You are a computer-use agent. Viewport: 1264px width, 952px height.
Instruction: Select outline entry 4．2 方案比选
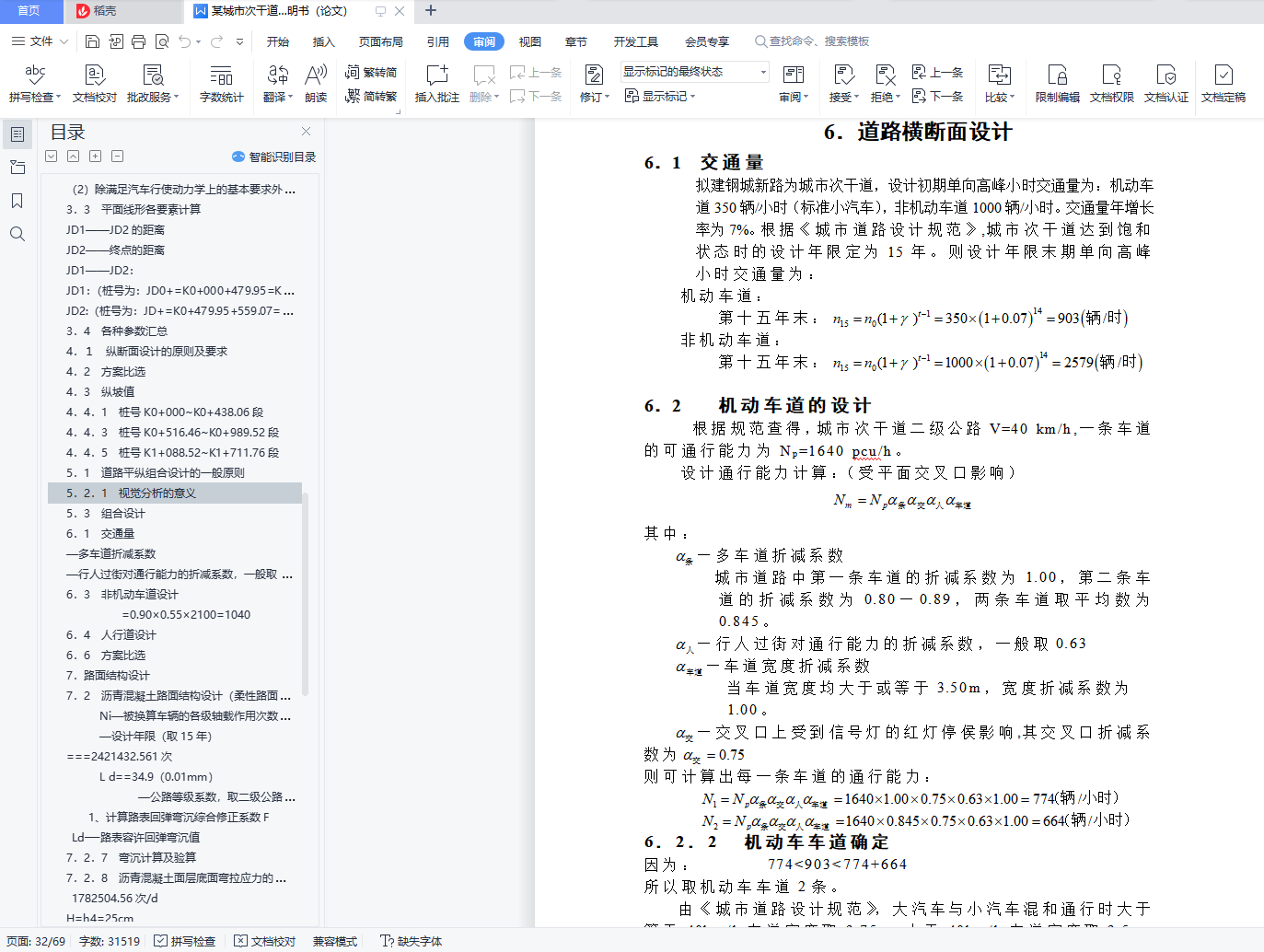(106, 372)
